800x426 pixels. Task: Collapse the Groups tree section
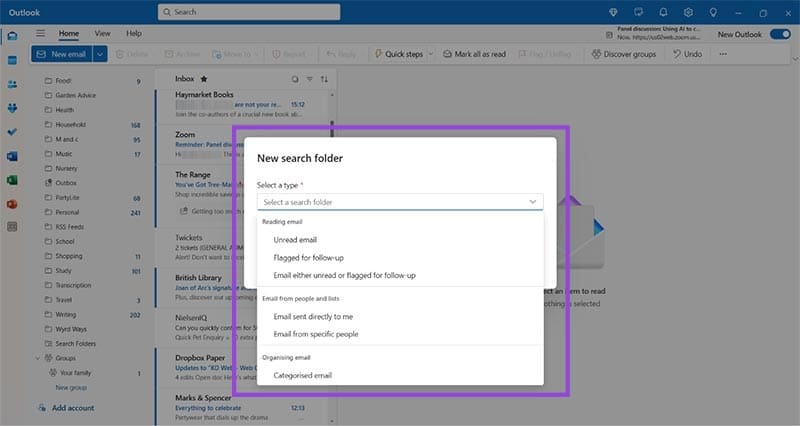39,358
